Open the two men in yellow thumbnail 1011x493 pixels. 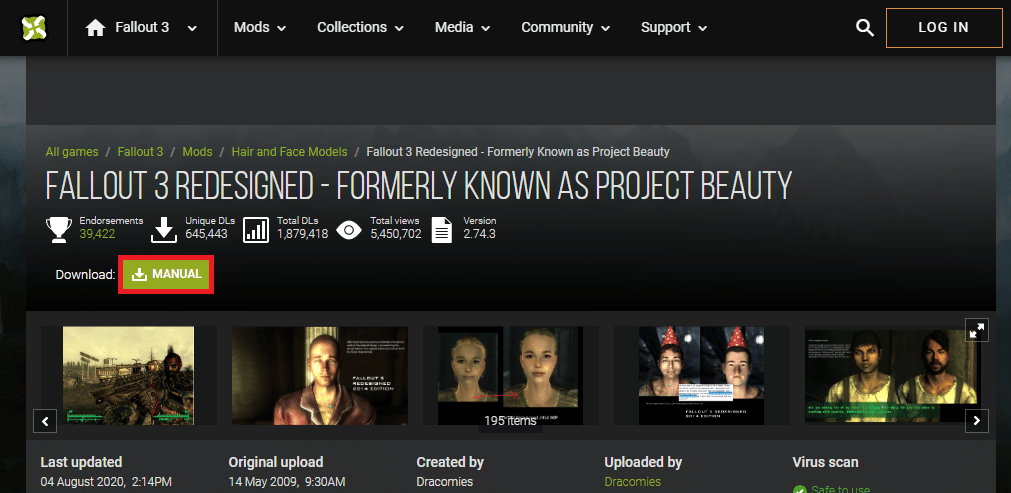pyautogui.click(x=892, y=375)
